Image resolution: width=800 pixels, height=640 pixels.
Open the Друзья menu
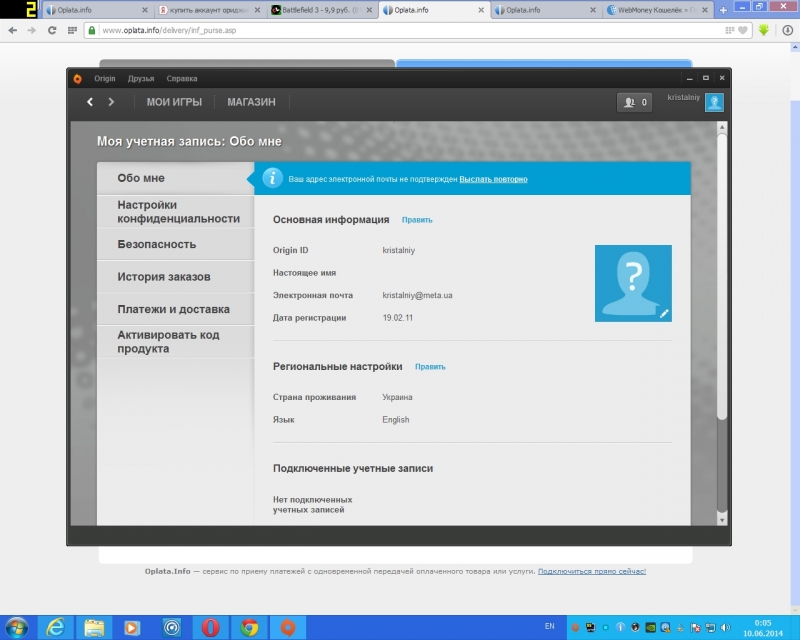pyautogui.click(x=141, y=79)
